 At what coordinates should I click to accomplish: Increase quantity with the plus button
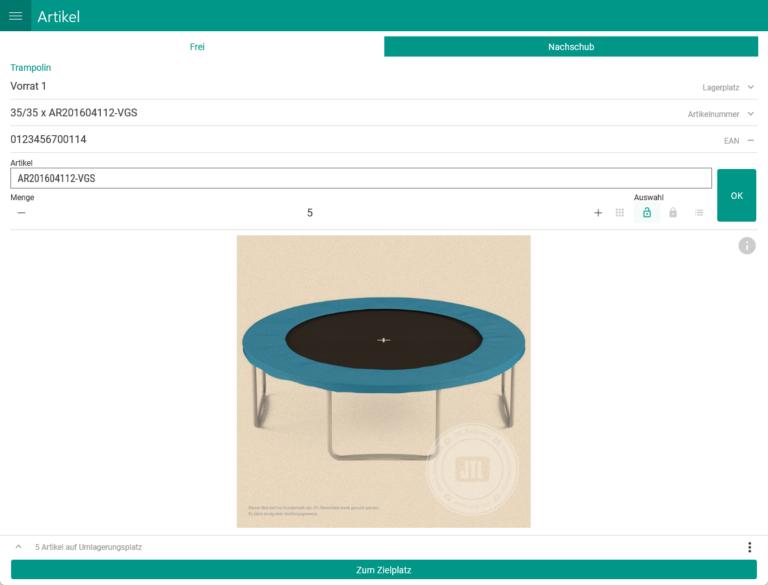(x=598, y=213)
